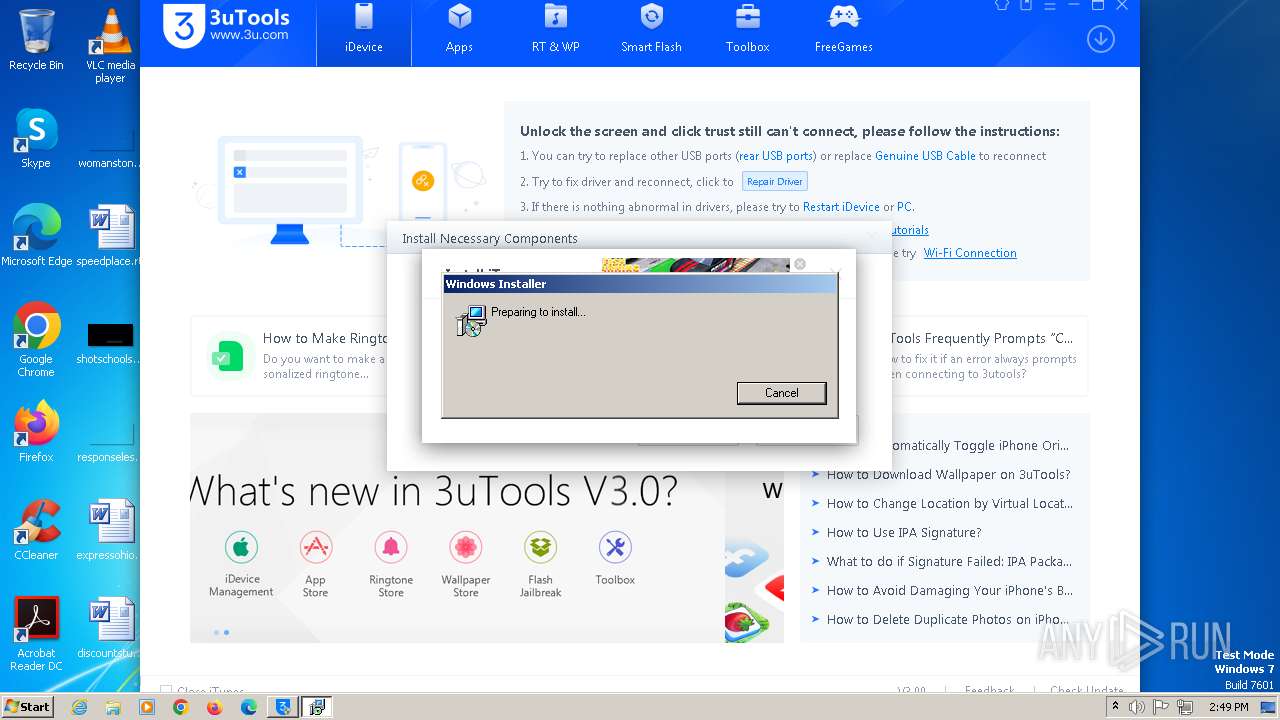Open How to Use IPA Signature

[x=904, y=533]
